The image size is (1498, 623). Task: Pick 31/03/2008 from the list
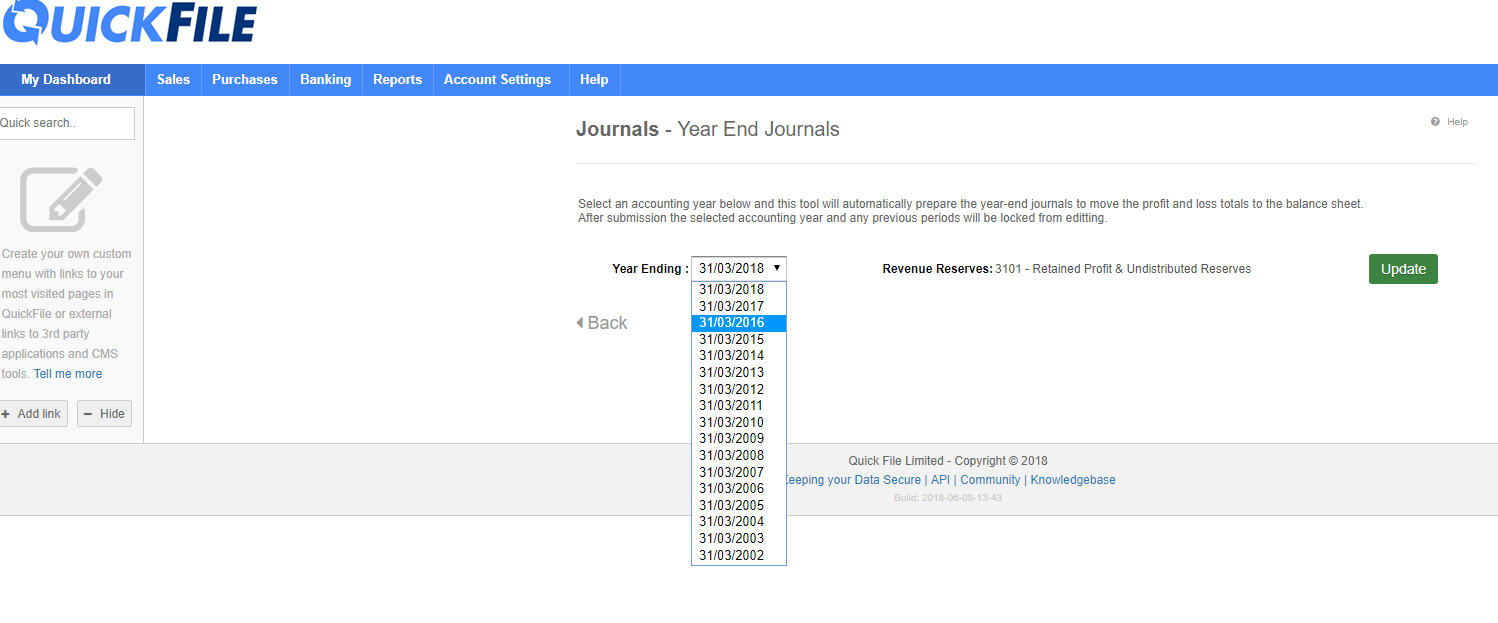point(739,456)
